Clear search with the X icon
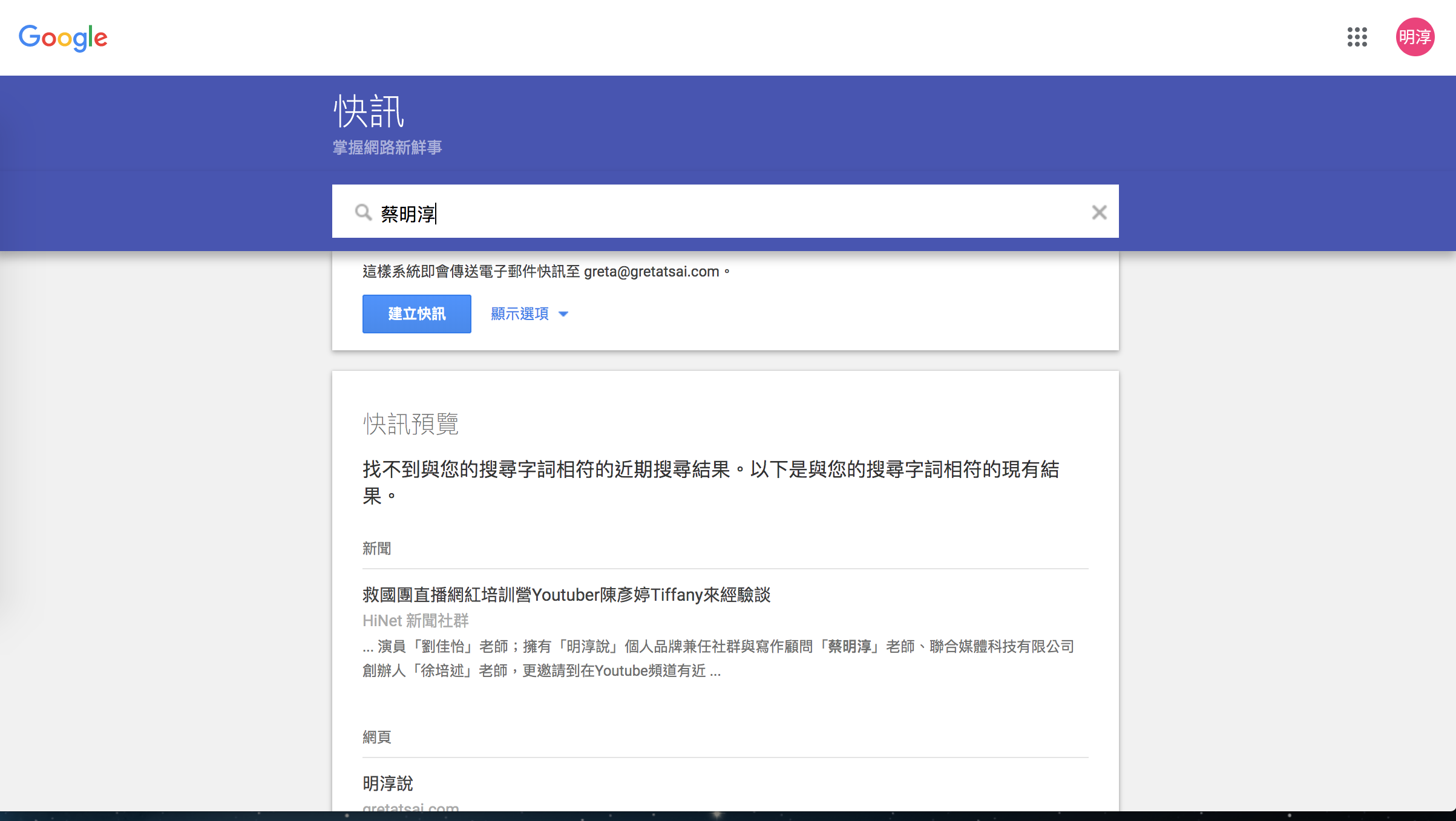This screenshot has height=821, width=1456. (x=1099, y=212)
